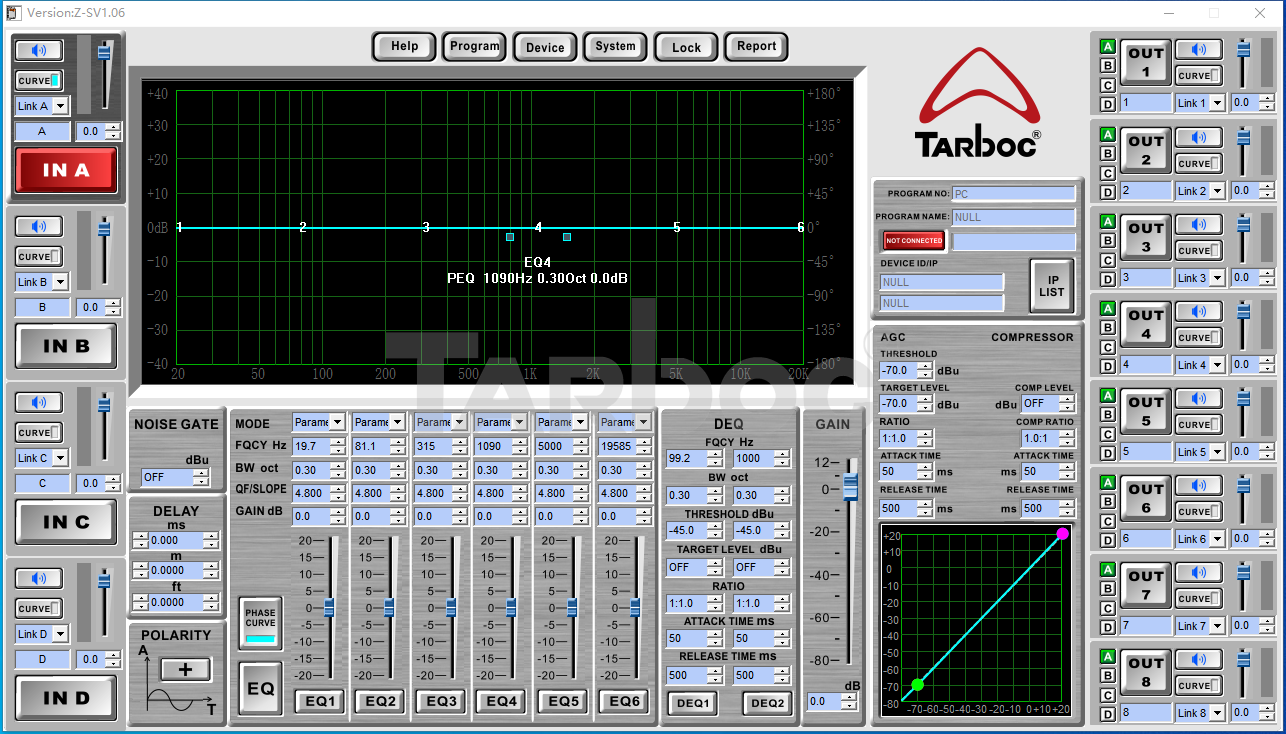Select the OUT 3 channel button
This screenshot has height=734, width=1286.
(x=1145, y=237)
